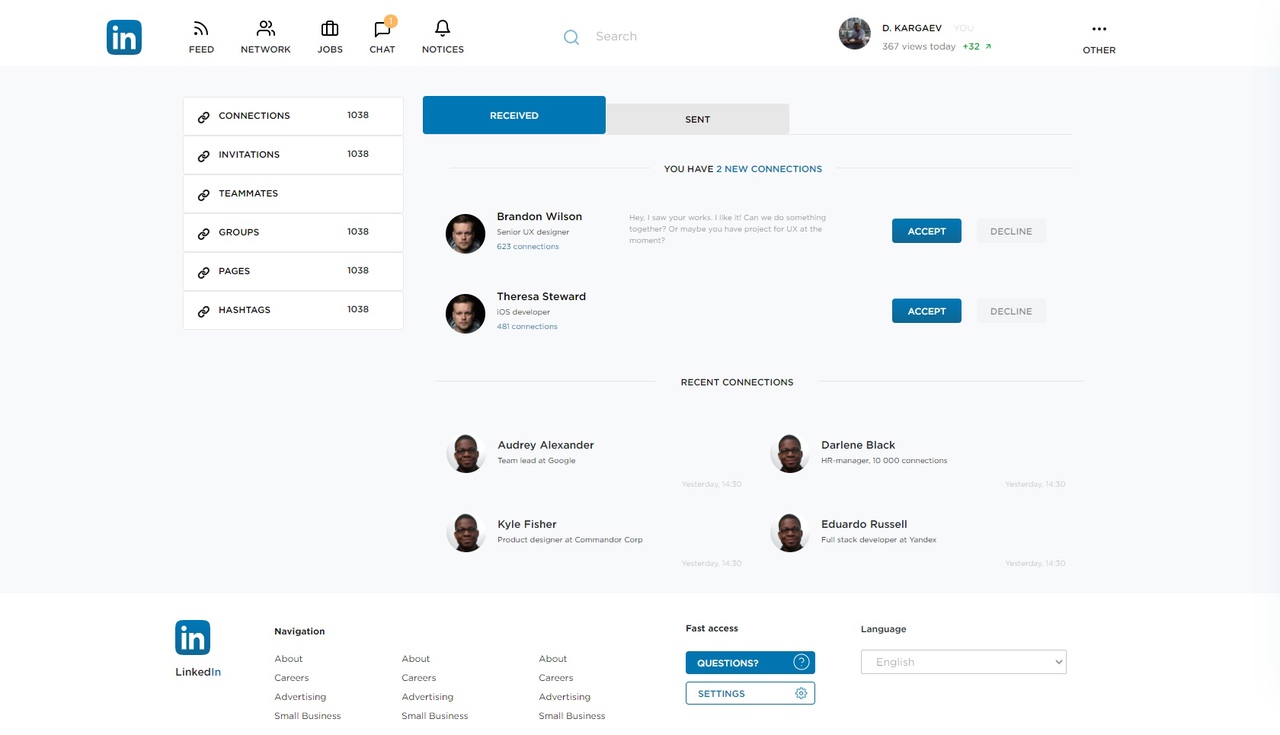
Task: Click the link icon beside Invitations
Action: pyautogui.click(x=203, y=156)
